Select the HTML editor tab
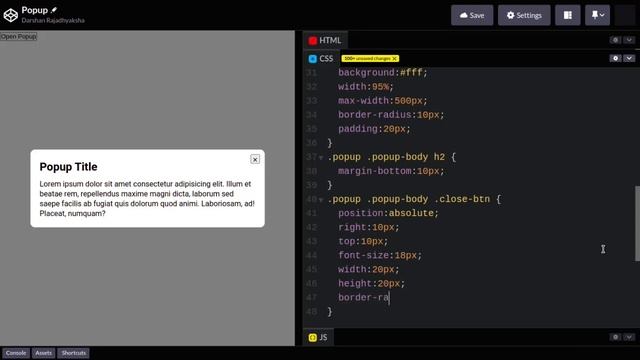This screenshot has width=640, height=360. 325,40
